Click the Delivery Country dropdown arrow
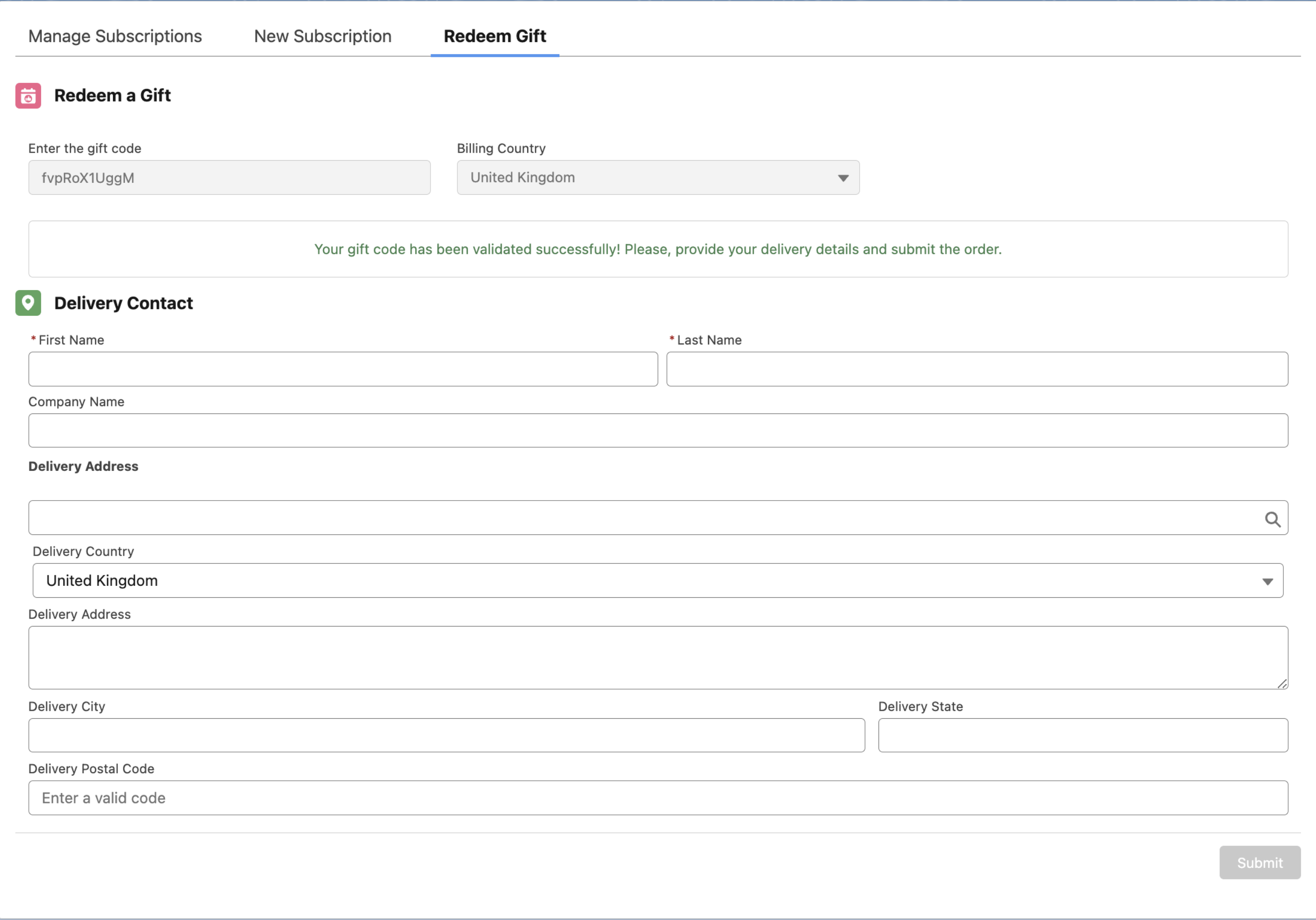1316x920 pixels. coord(1267,580)
